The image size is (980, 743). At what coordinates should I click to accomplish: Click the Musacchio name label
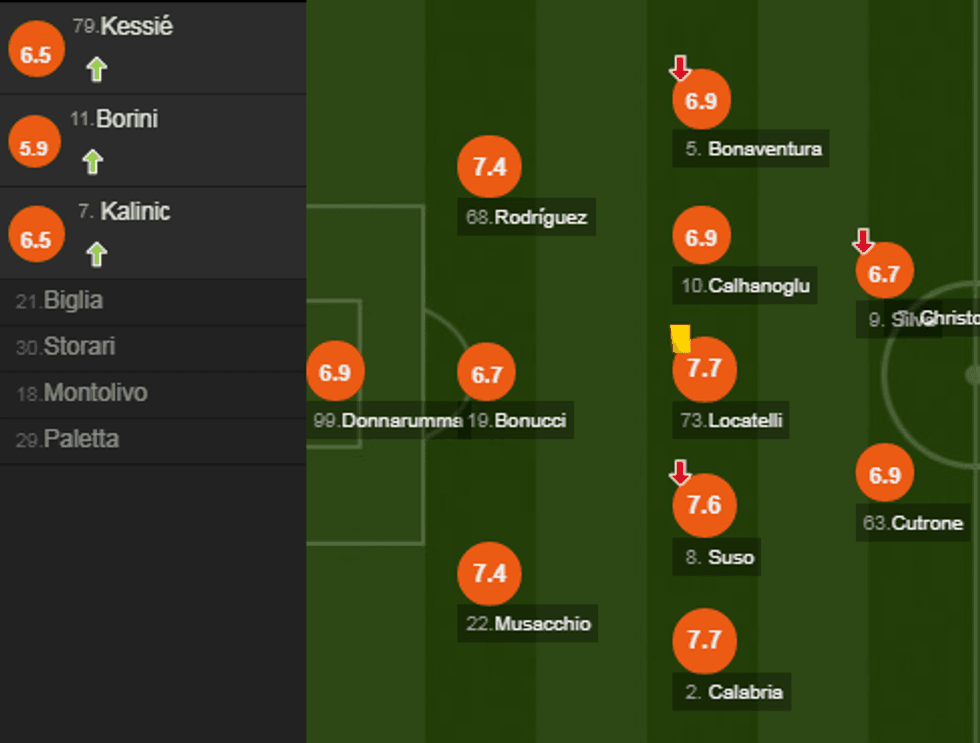[x=530, y=624]
